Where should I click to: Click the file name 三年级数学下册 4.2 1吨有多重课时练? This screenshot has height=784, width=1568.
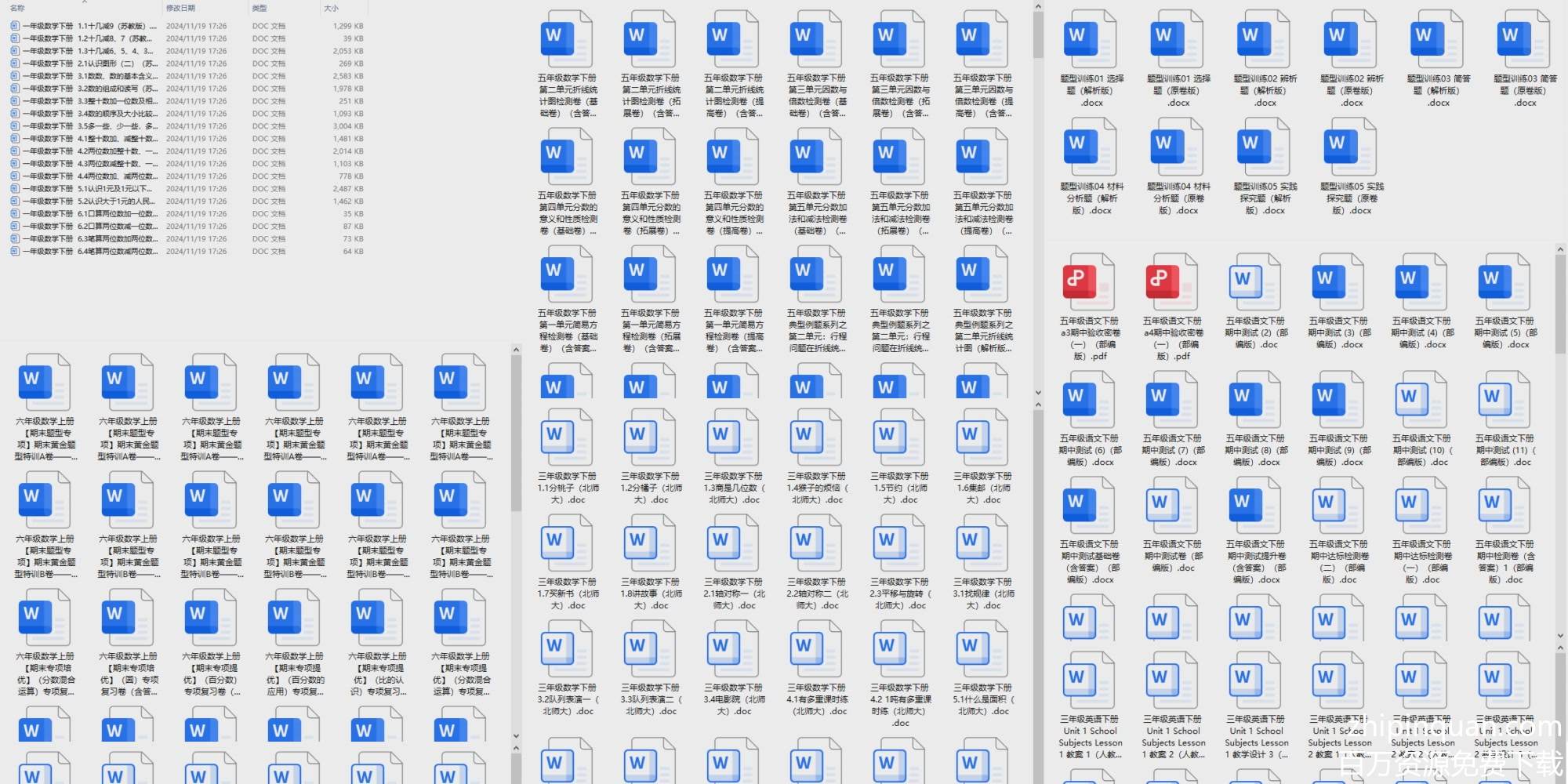coord(899,706)
